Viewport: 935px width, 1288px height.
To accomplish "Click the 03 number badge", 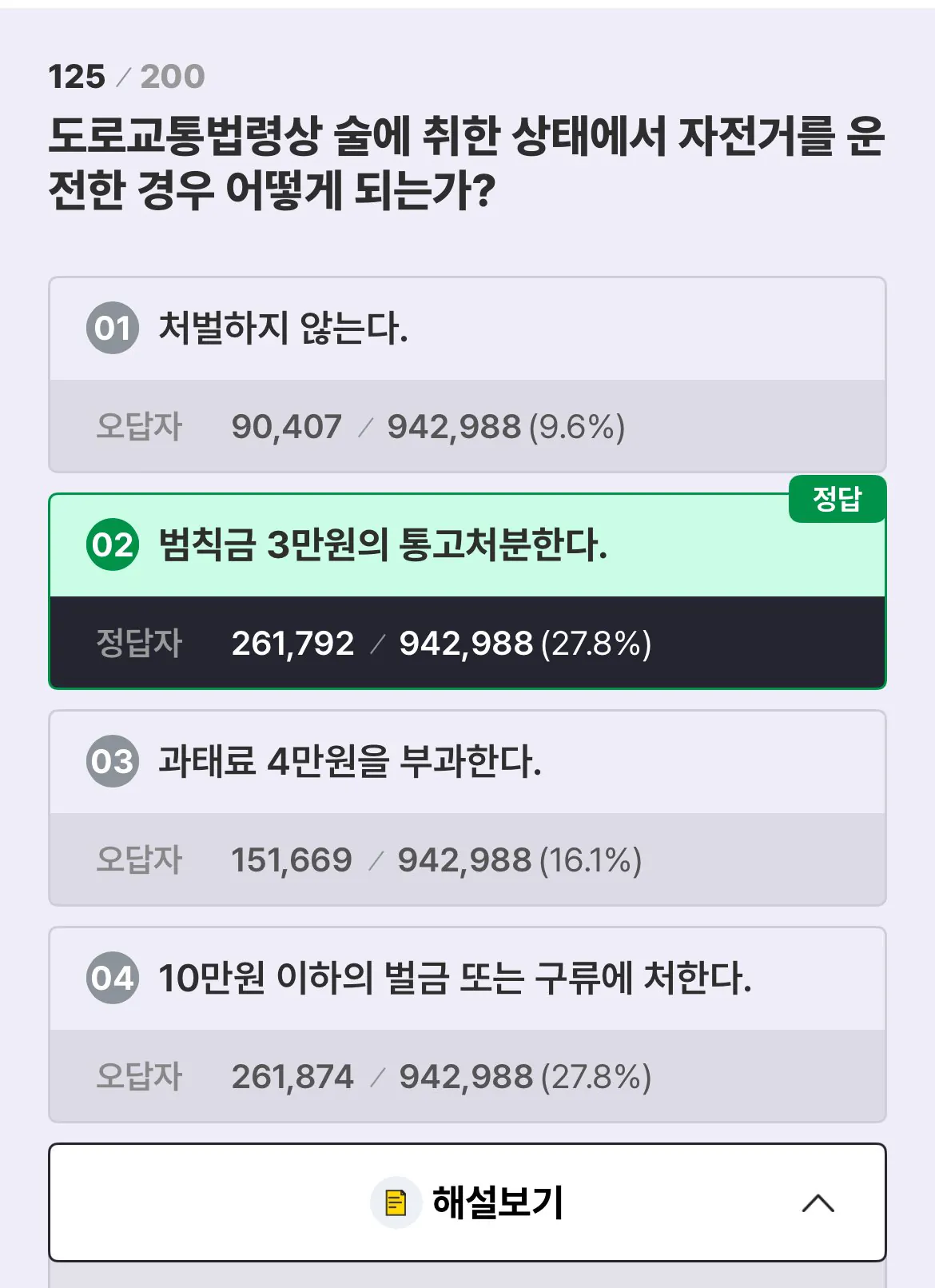I will 113,761.
